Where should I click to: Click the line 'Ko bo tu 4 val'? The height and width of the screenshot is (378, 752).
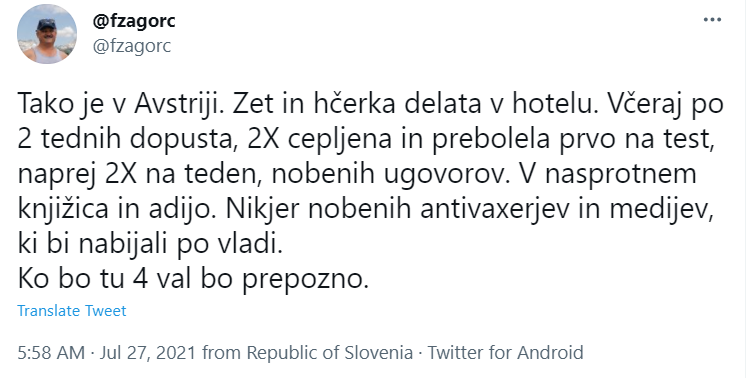[x=193, y=279]
